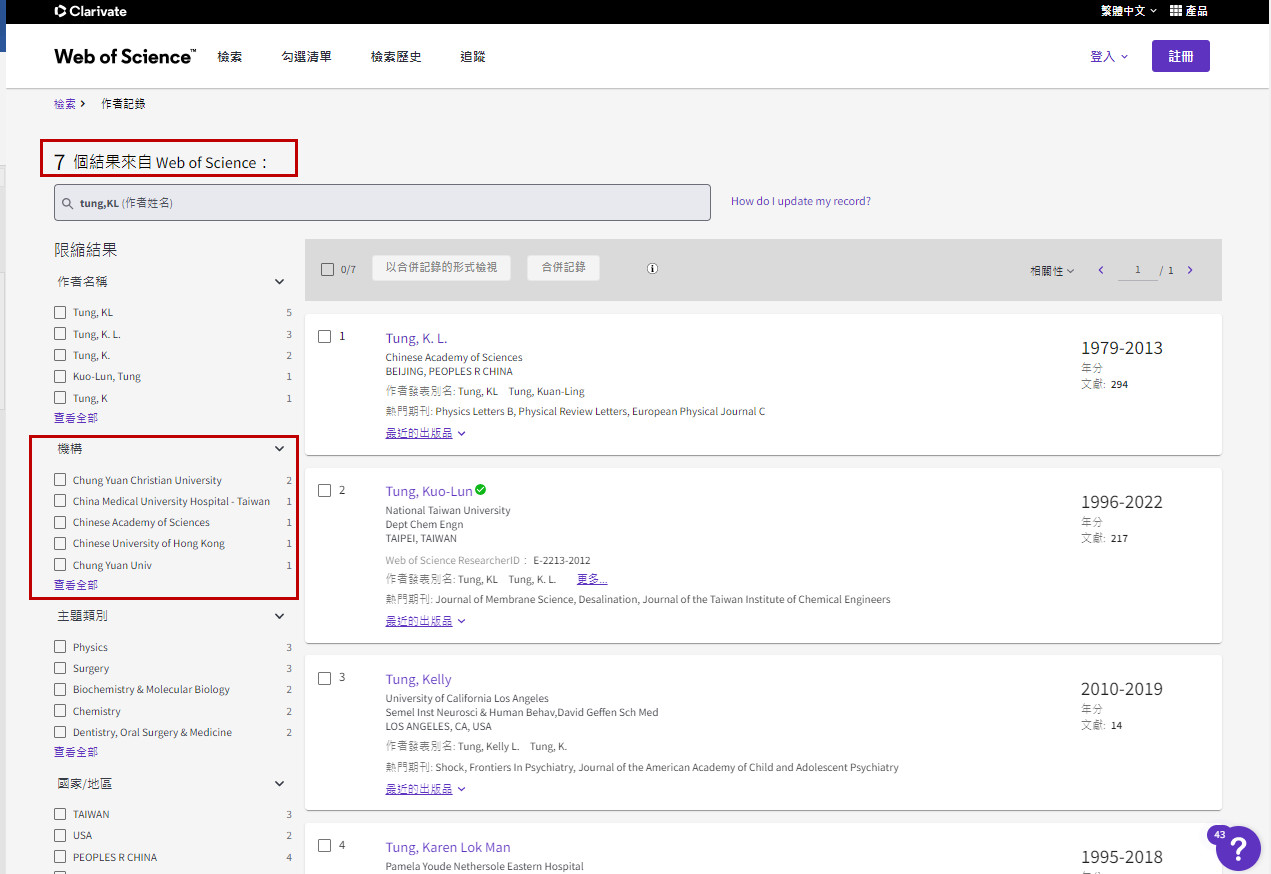This screenshot has width=1271, height=874.
Task: Open author record Tung, Karen Lok Man
Action: (448, 847)
